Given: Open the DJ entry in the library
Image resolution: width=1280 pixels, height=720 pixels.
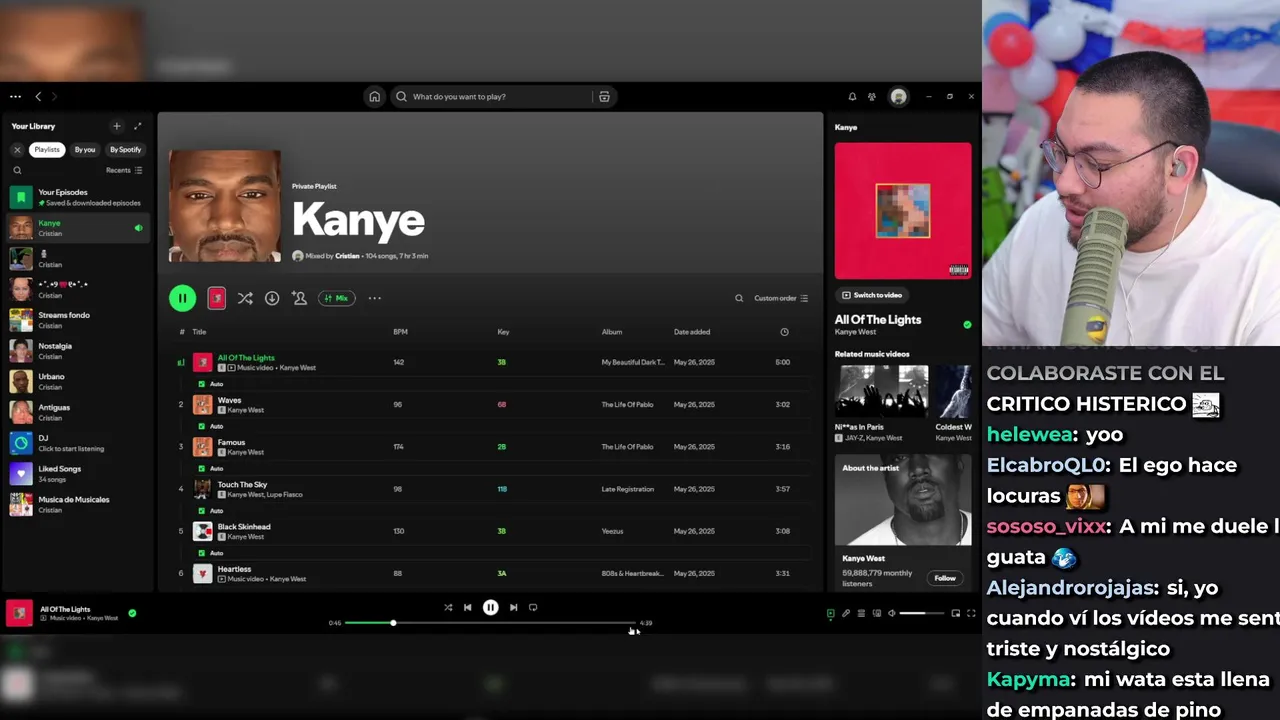Looking at the screenshot, I should [x=77, y=443].
